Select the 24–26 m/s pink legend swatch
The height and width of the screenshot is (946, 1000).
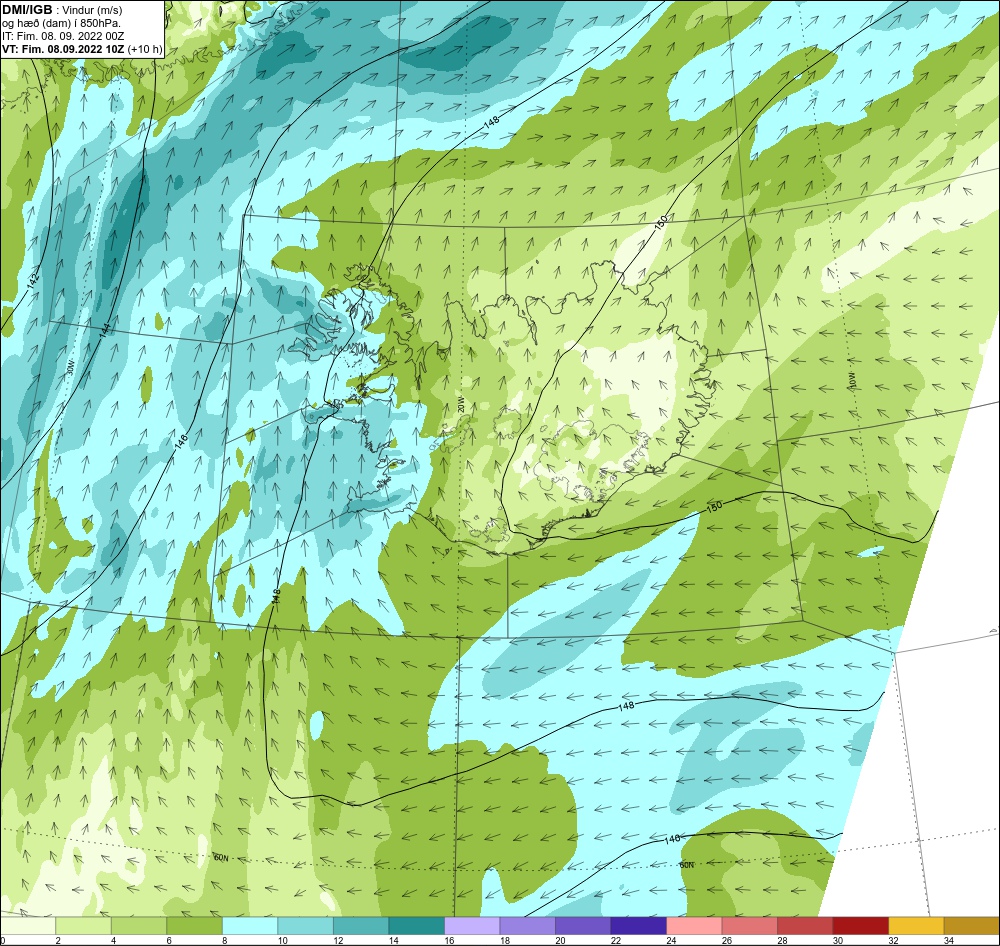[694, 926]
